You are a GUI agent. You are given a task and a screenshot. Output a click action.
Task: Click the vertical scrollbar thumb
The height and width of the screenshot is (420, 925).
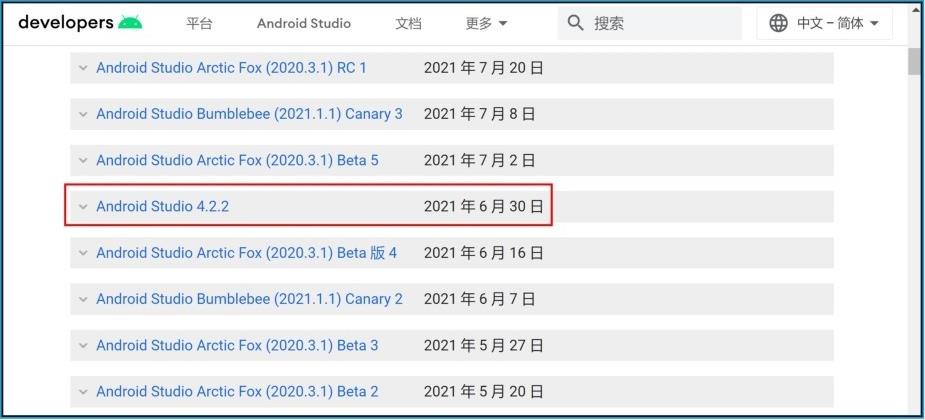(x=914, y=61)
